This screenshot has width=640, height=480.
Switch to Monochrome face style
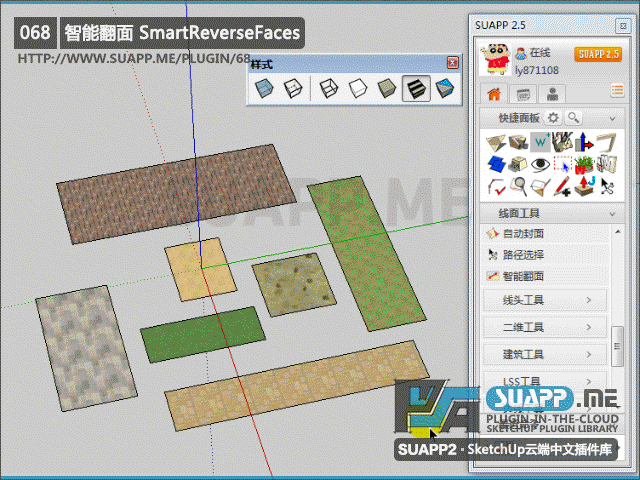444,88
